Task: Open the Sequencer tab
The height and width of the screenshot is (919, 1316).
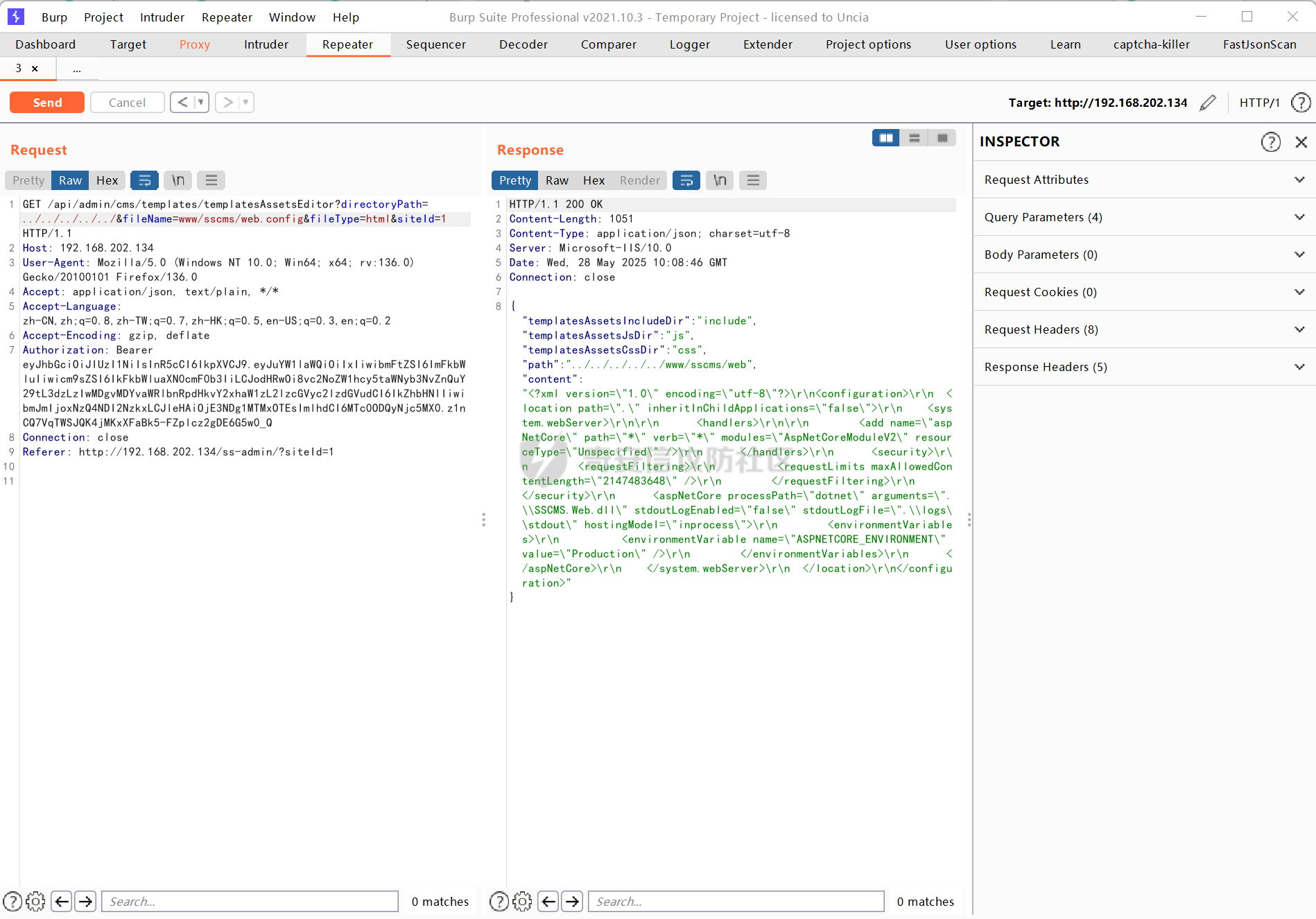Action: 436,44
